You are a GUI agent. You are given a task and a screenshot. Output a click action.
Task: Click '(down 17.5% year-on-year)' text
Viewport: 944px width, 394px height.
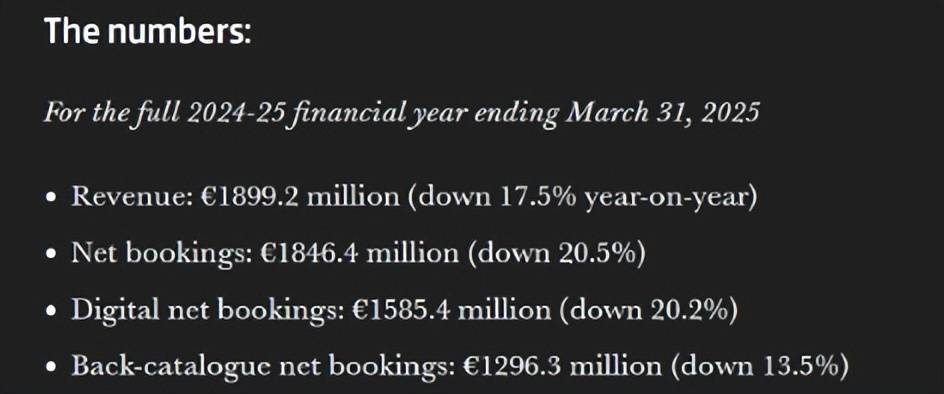pyautogui.click(x=582, y=198)
